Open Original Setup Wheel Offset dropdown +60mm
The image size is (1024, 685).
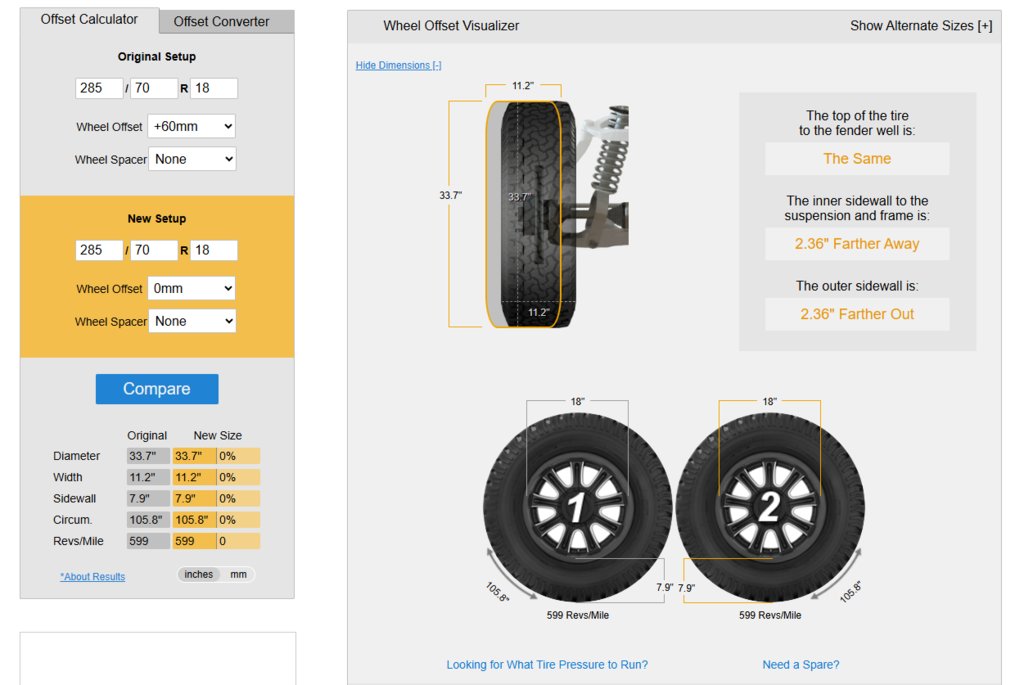(x=191, y=126)
